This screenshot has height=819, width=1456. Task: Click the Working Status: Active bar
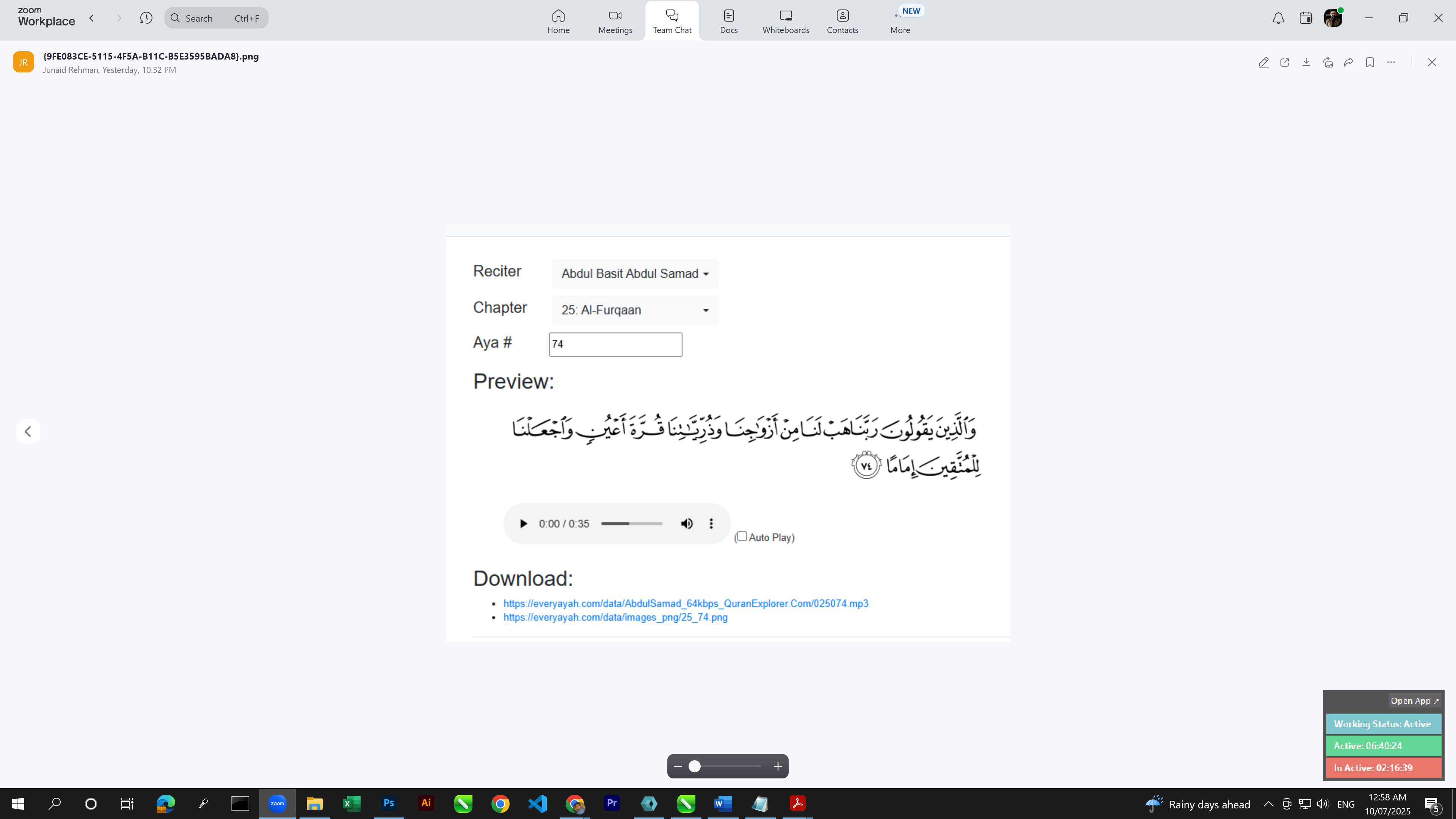[1383, 724]
